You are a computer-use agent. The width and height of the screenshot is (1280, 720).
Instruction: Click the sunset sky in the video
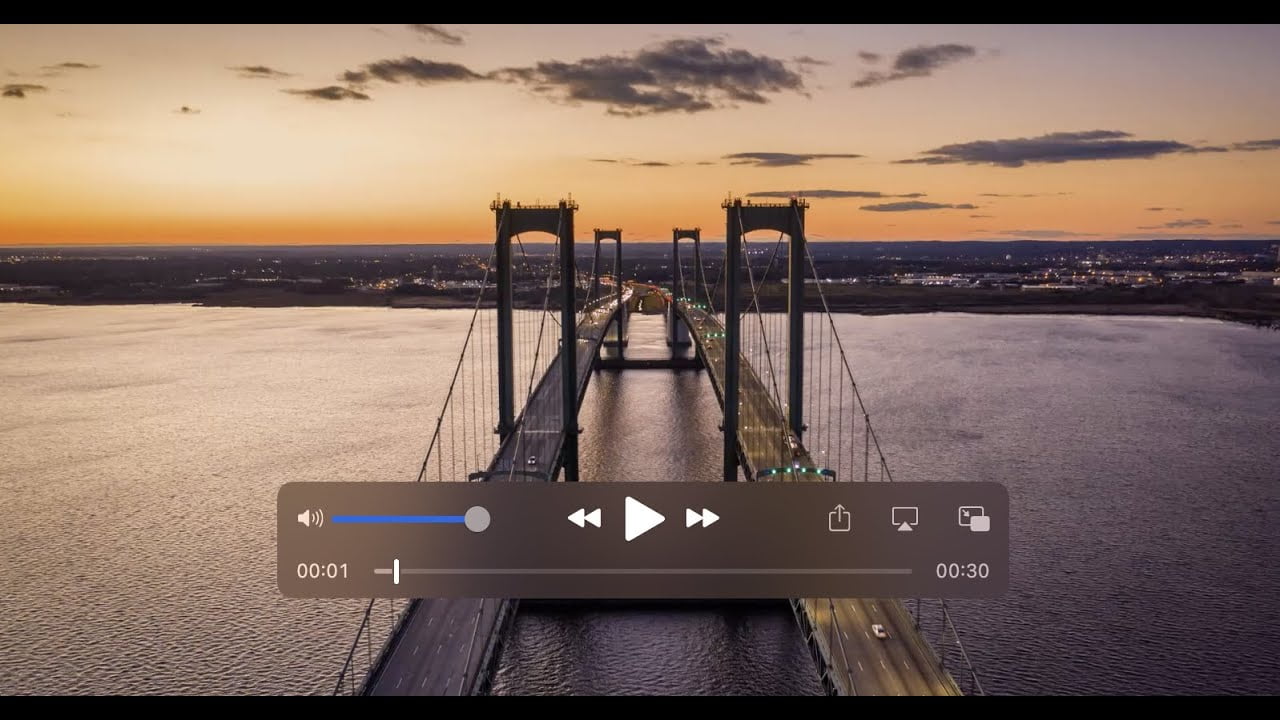pos(300,150)
